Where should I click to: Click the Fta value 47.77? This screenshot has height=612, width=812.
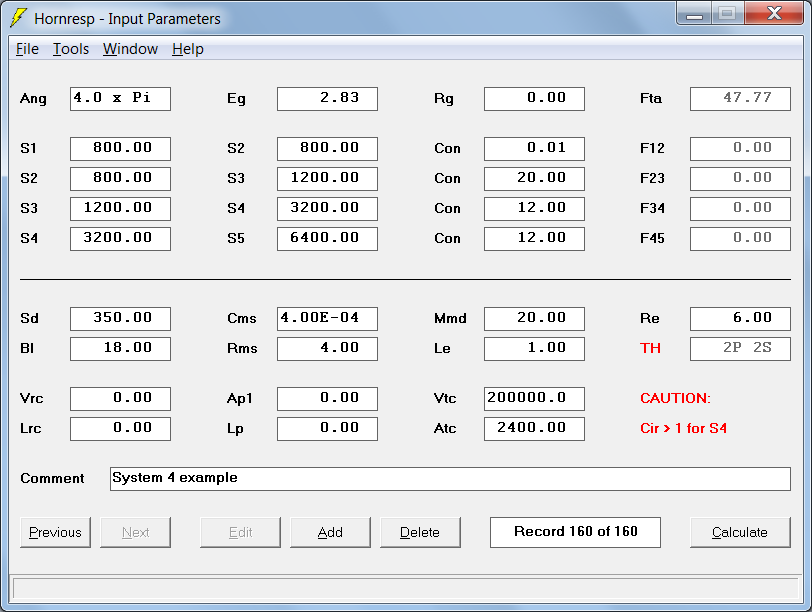pos(741,99)
